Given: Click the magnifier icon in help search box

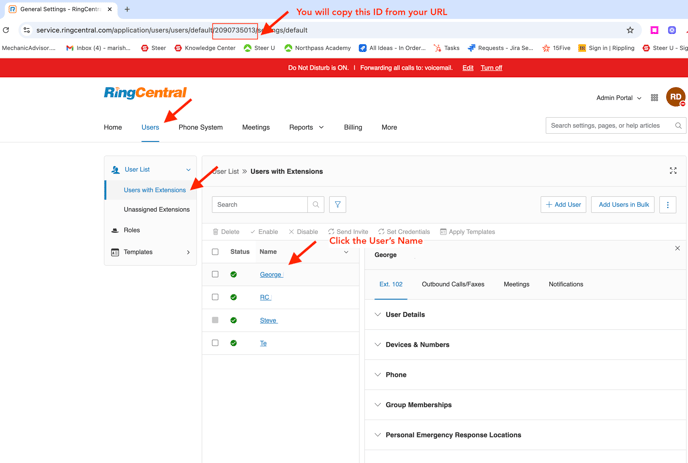Looking at the screenshot, I should [678, 126].
